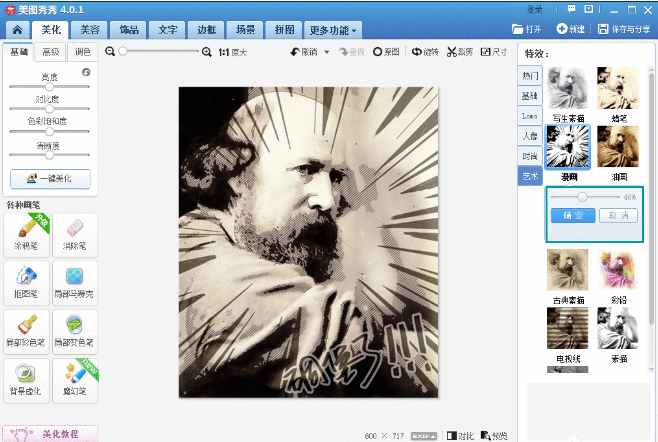This screenshot has width=658, height=442.
Task: Toggle the 原图 original image view
Action: pyautogui.click(x=385, y=52)
